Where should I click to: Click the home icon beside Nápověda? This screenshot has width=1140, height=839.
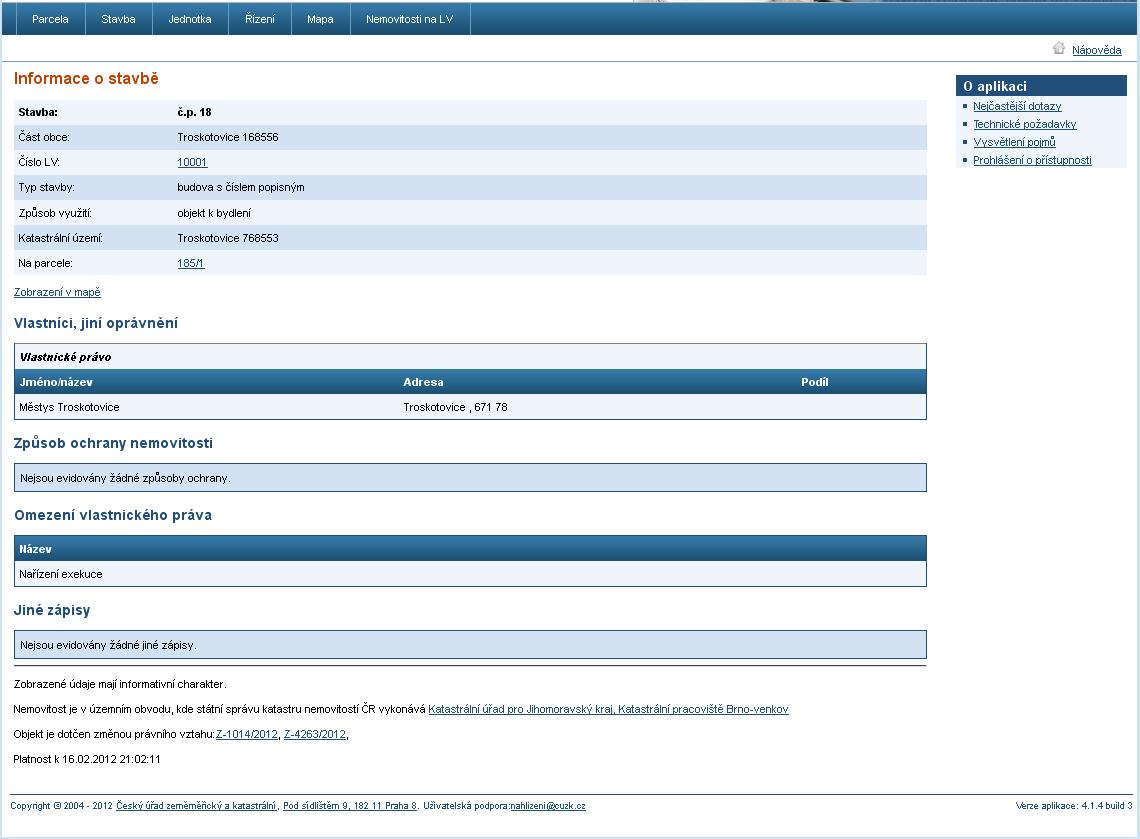(1058, 48)
